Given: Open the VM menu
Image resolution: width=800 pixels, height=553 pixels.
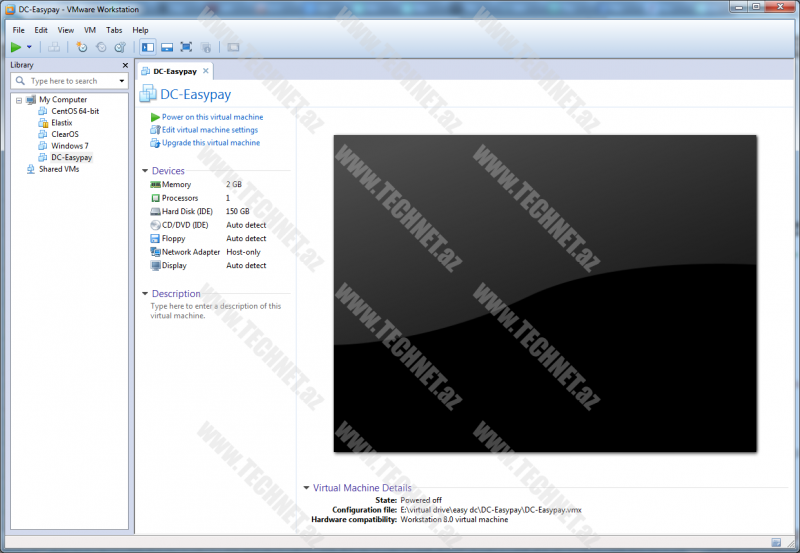Looking at the screenshot, I should coord(90,30).
